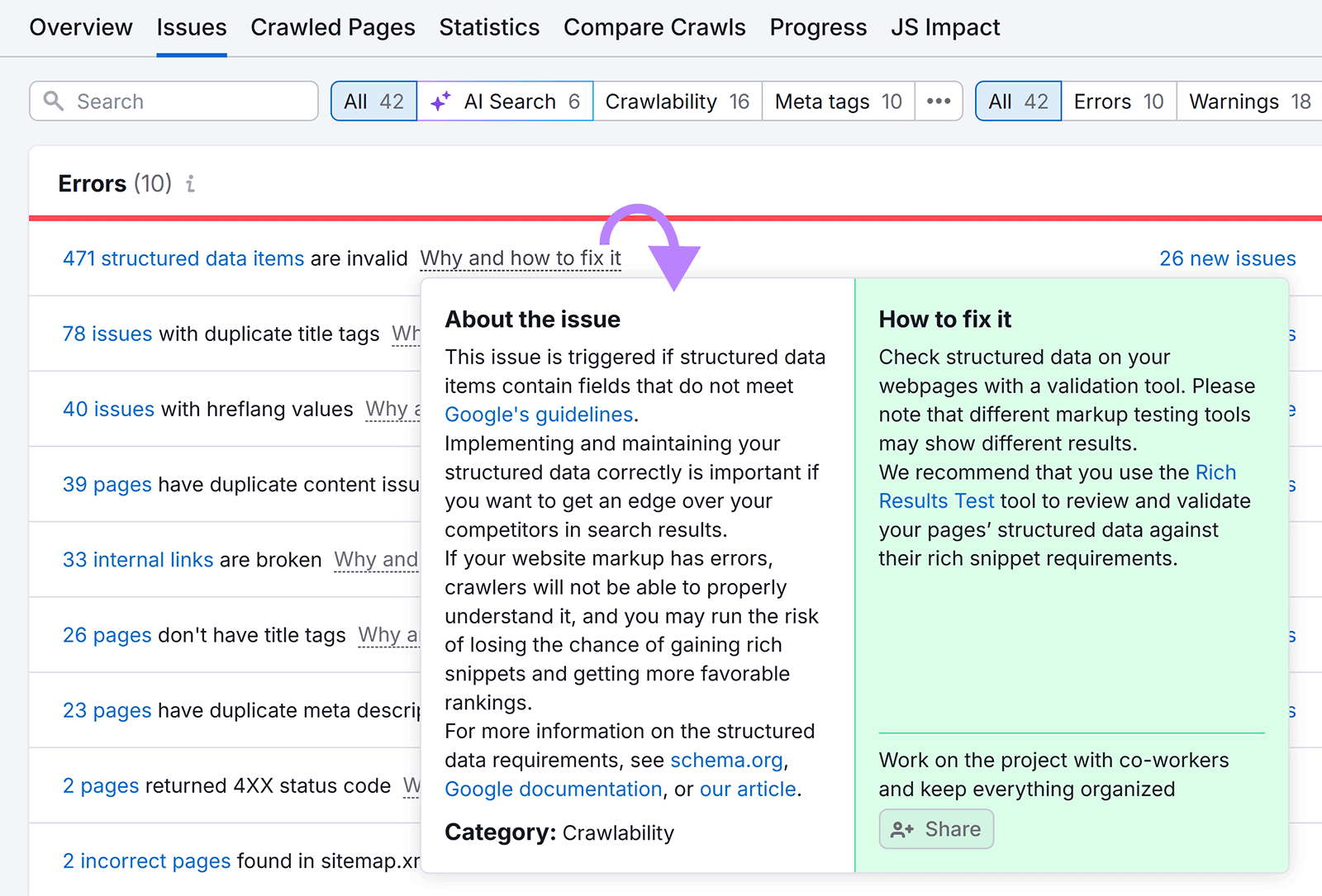Click the Share button
The image size is (1322, 896).
point(935,829)
